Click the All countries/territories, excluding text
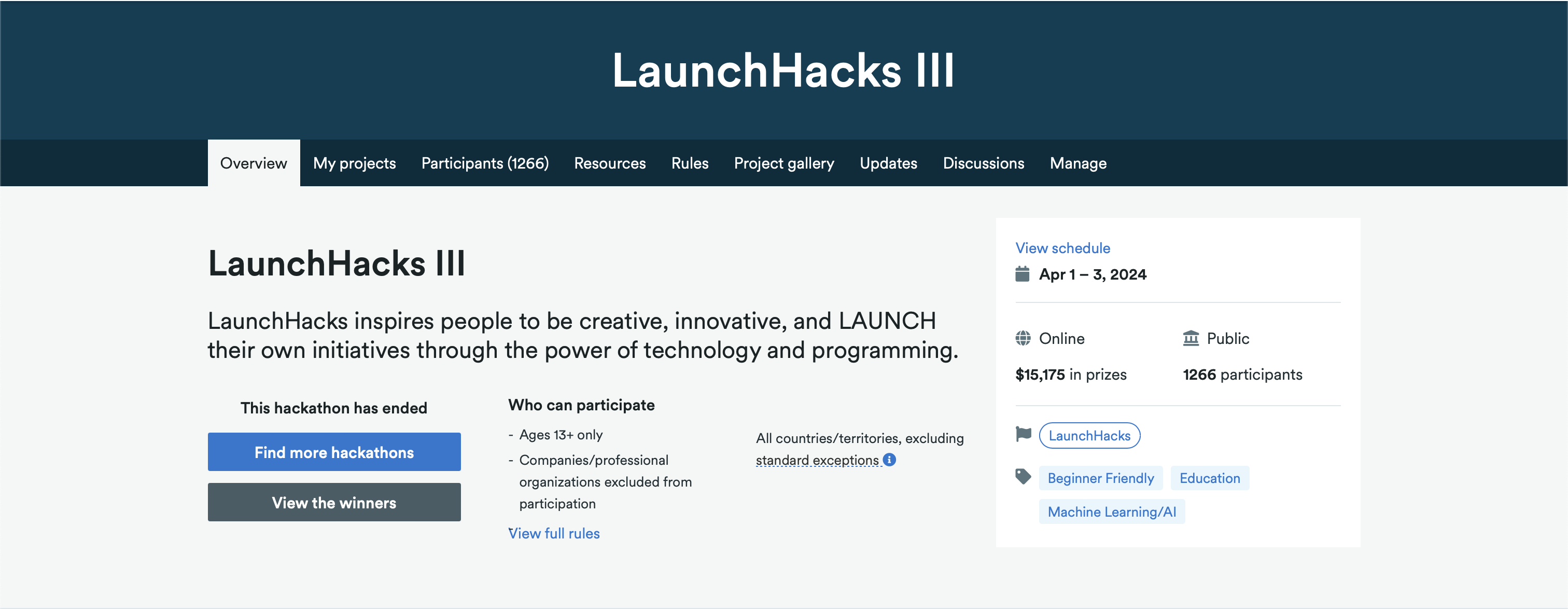This screenshot has width=1568, height=609. pyautogui.click(x=860, y=438)
